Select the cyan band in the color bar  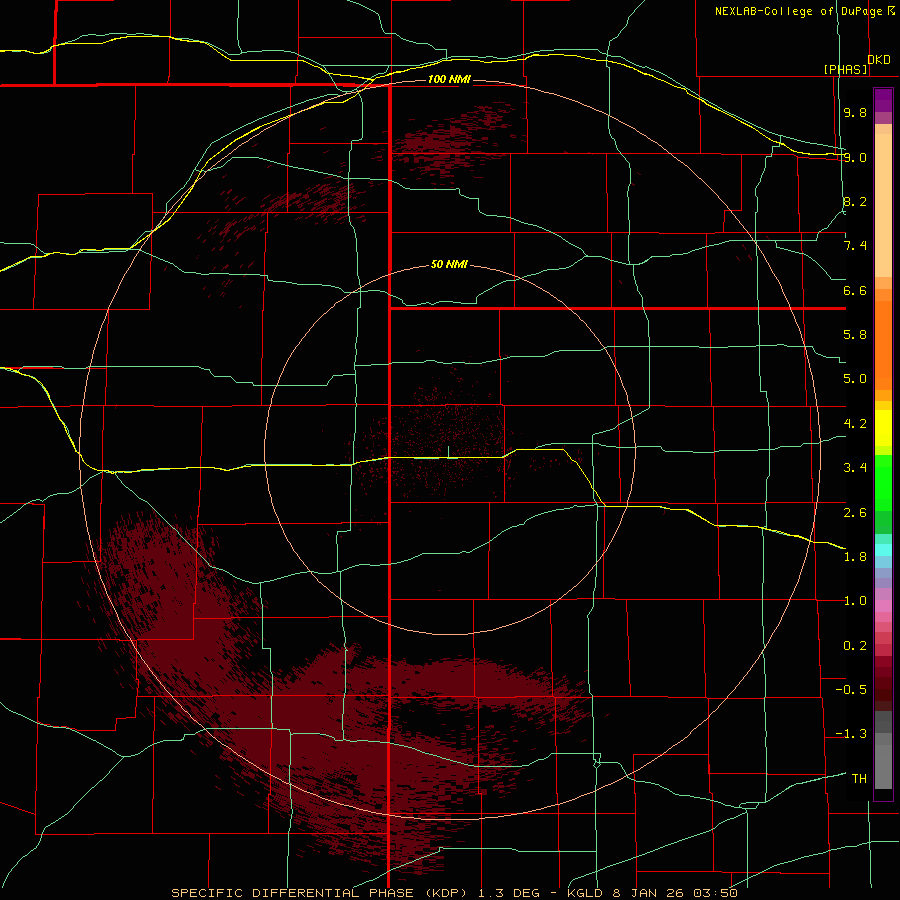point(883,550)
